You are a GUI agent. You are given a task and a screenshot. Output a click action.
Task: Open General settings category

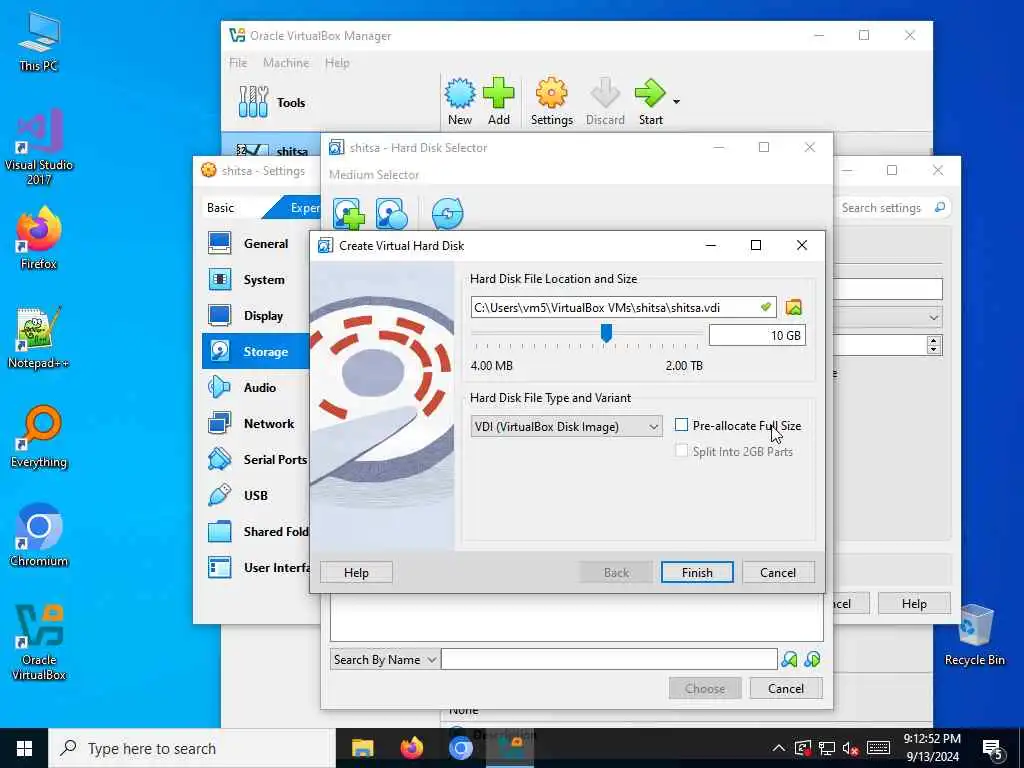[256, 244]
